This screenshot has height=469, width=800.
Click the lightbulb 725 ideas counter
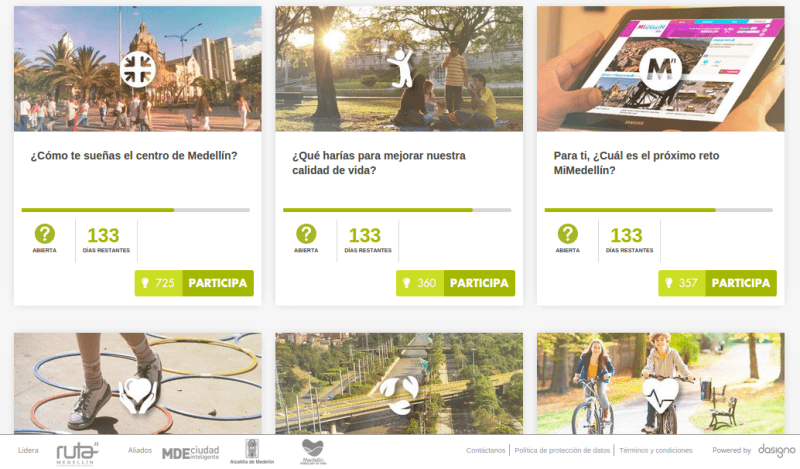pyautogui.click(x=158, y=283)
